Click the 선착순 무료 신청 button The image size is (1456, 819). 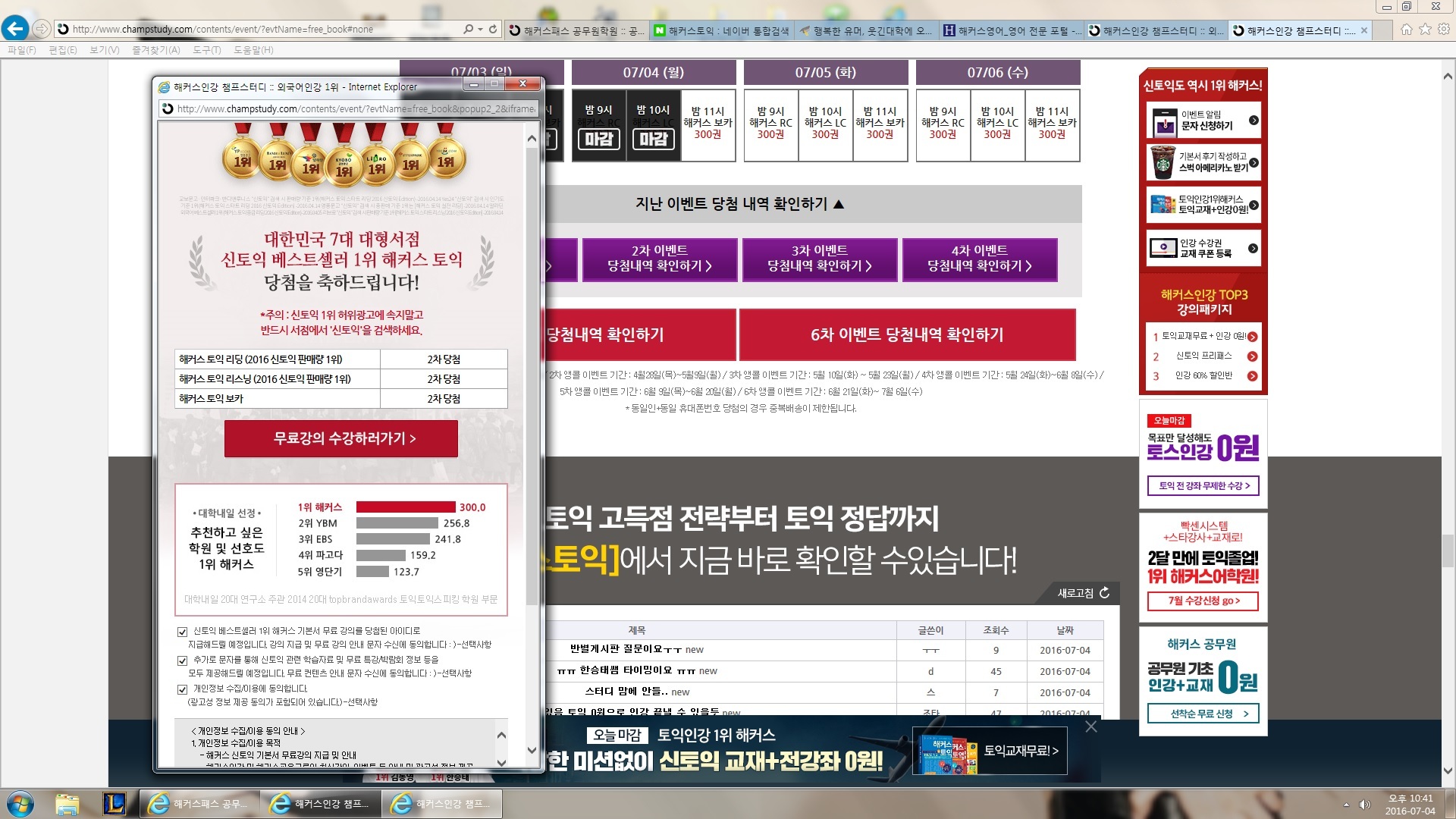click(1203, 714)
